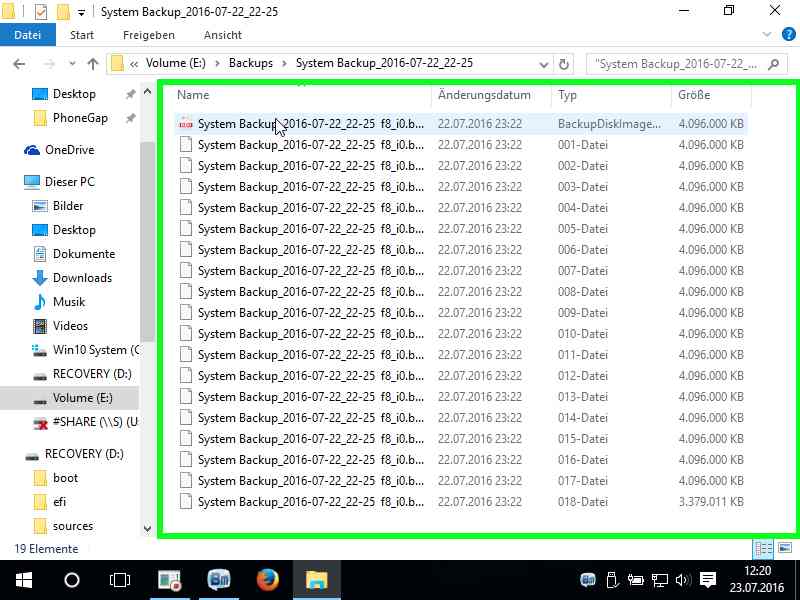Open address bar history dropdown
The width and height of the screenshot is (800, 600).
point(544,65)
